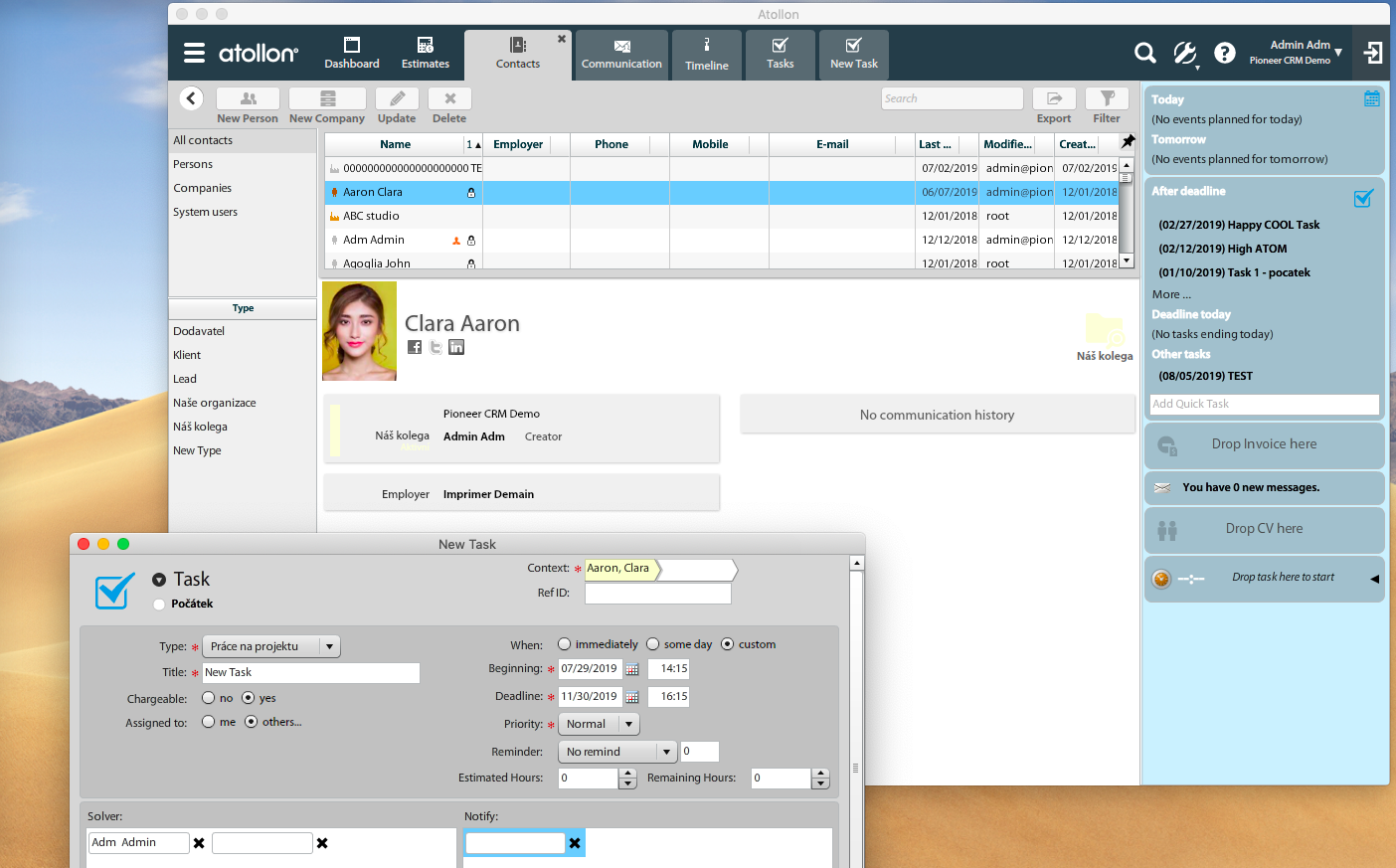Click the New Person toolbar icon

(248, 98)
